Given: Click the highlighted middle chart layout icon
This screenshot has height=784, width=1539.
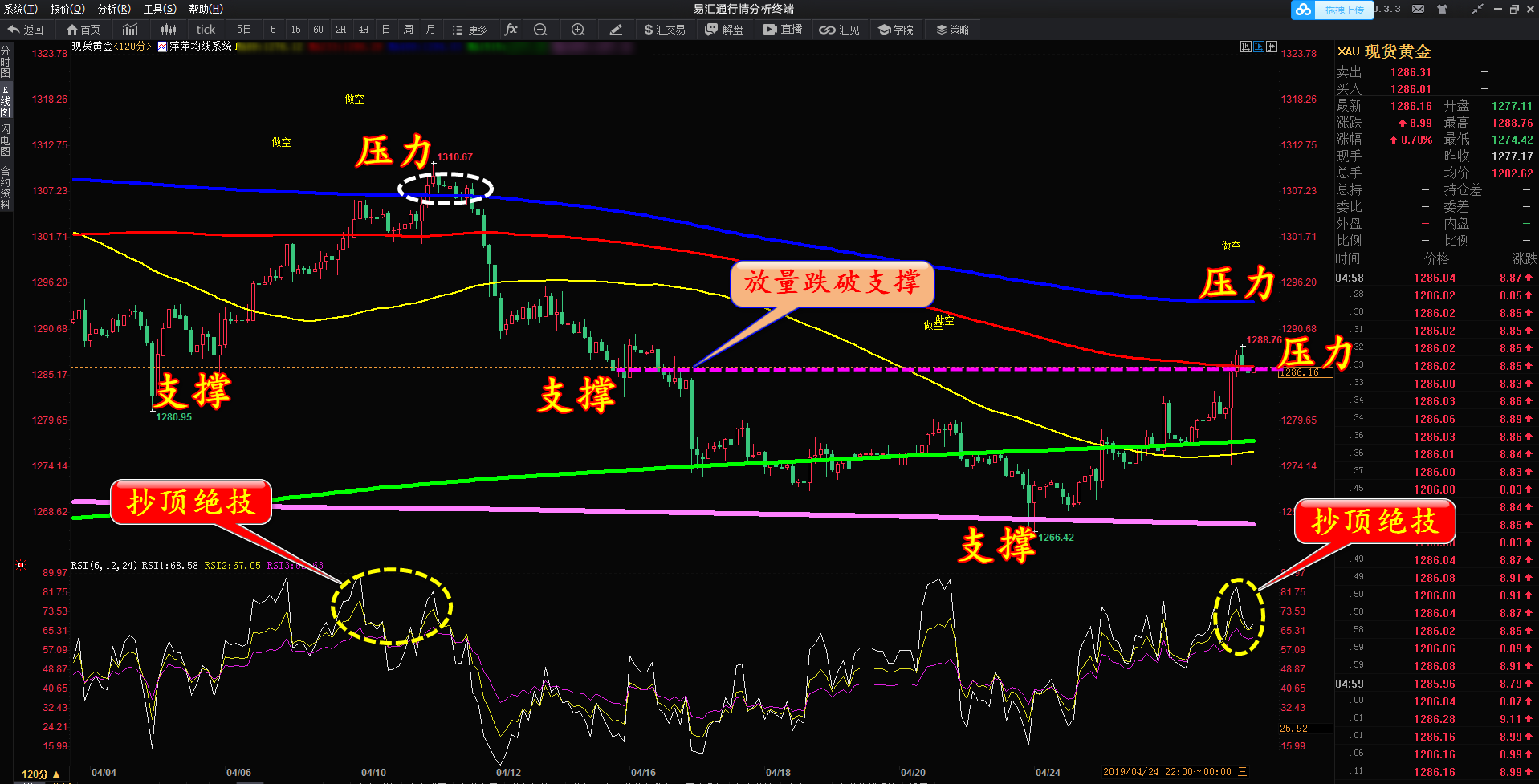Looking at the screenshot, I should (x=1259, y=47).
